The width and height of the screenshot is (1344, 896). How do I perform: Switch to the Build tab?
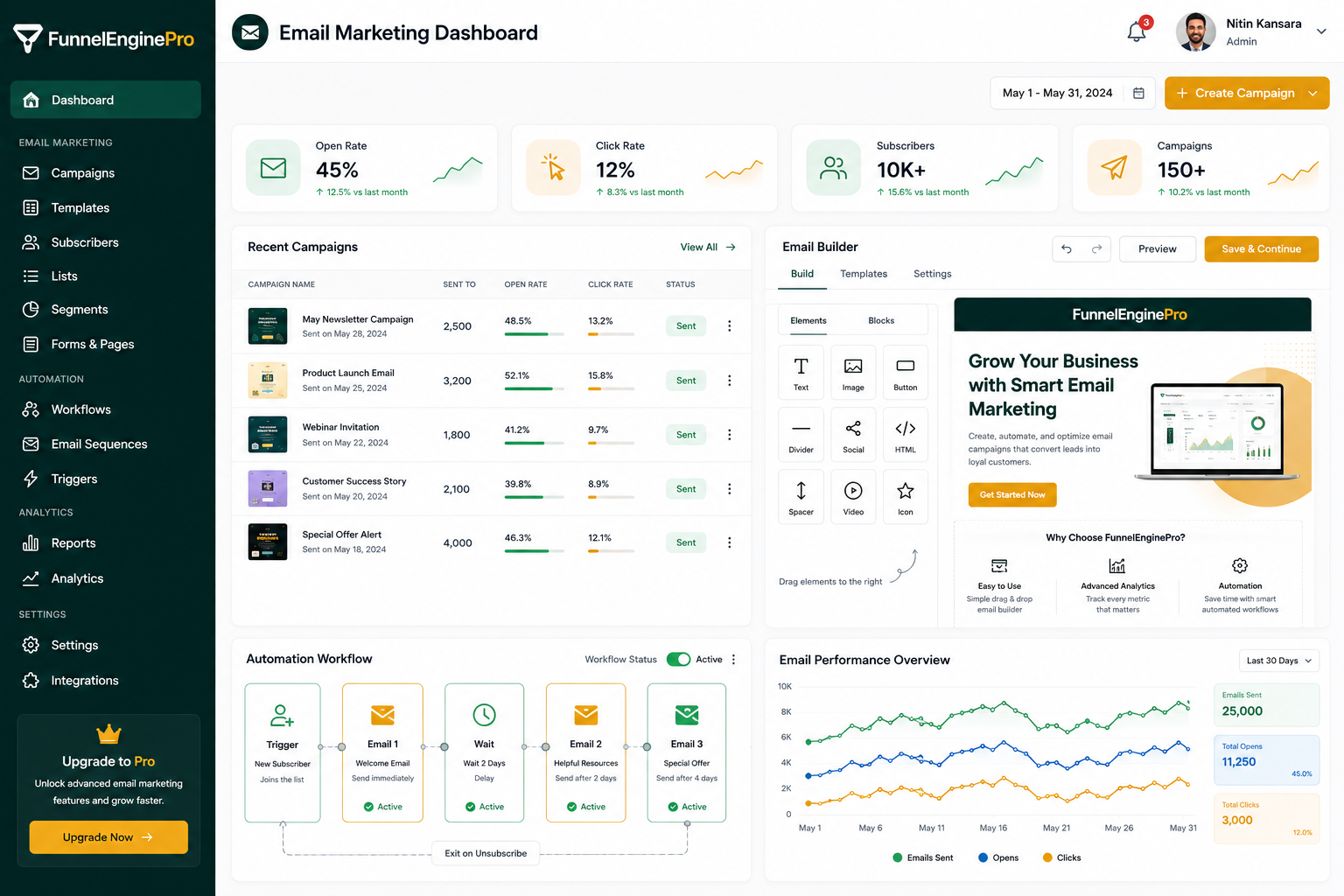coord(802,275)
